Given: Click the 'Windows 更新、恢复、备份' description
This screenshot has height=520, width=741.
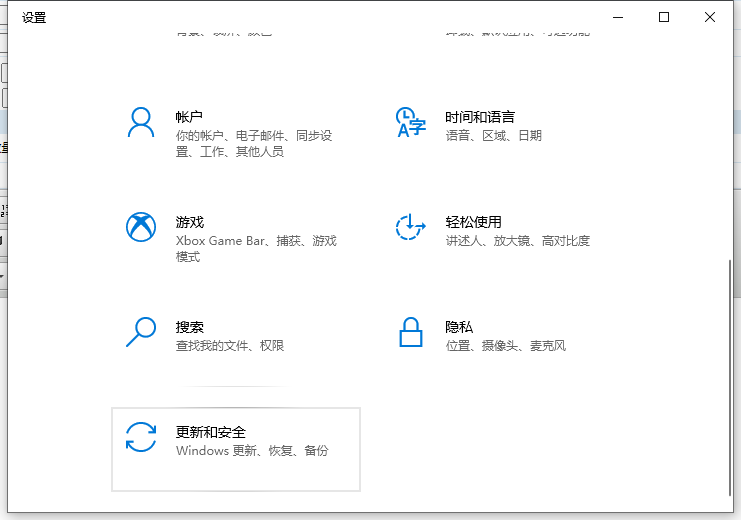Looking at the screenshot, I should coord(252,451).
